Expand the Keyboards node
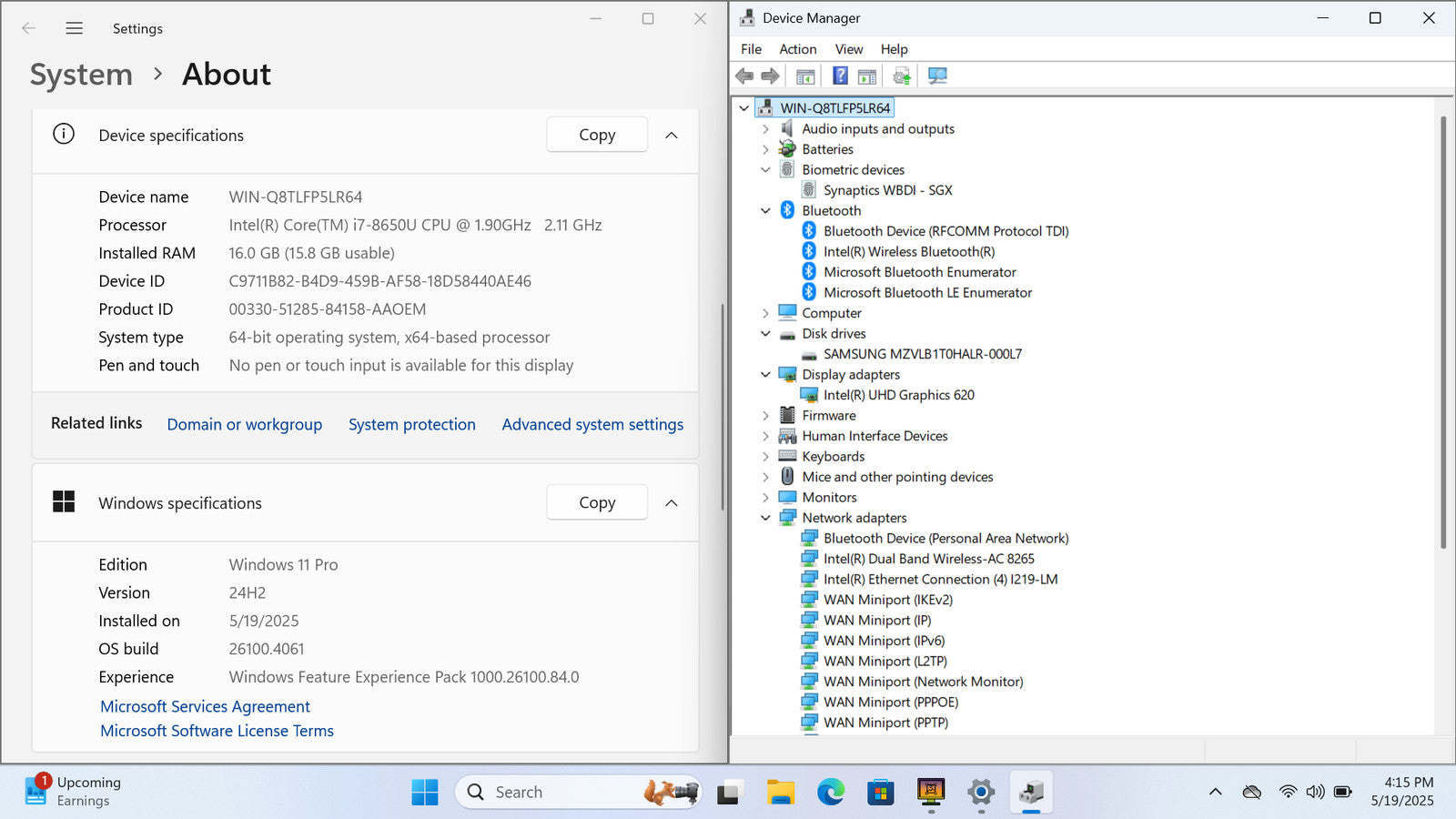Screen dimensions: 1456x819 tap(765, 457)
